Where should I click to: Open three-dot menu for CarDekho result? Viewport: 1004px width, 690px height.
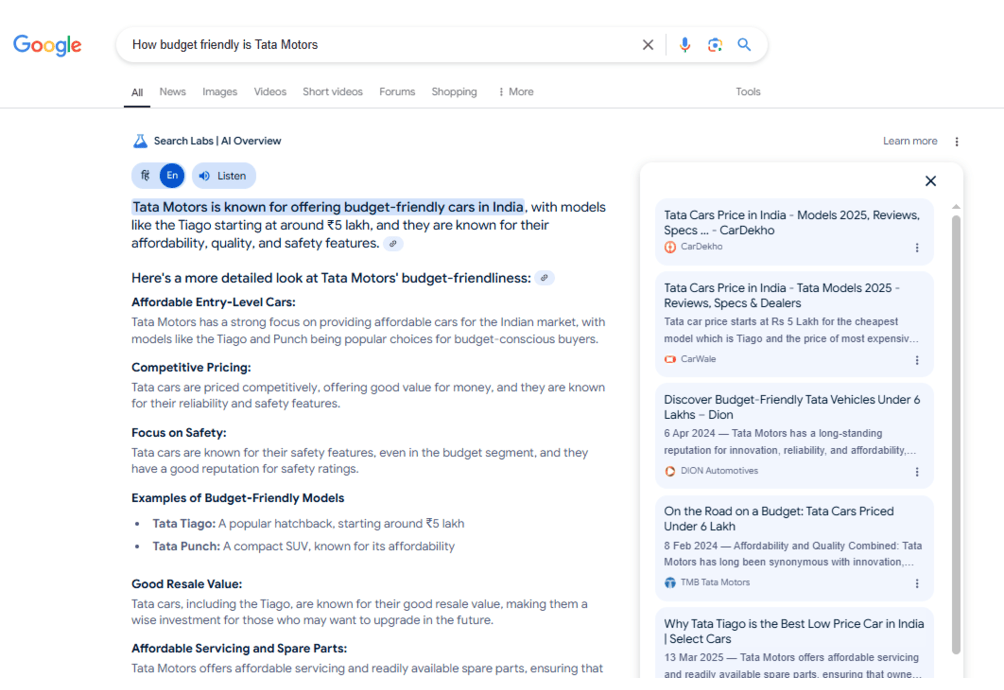pyautogui.click(x=917, y=248)
